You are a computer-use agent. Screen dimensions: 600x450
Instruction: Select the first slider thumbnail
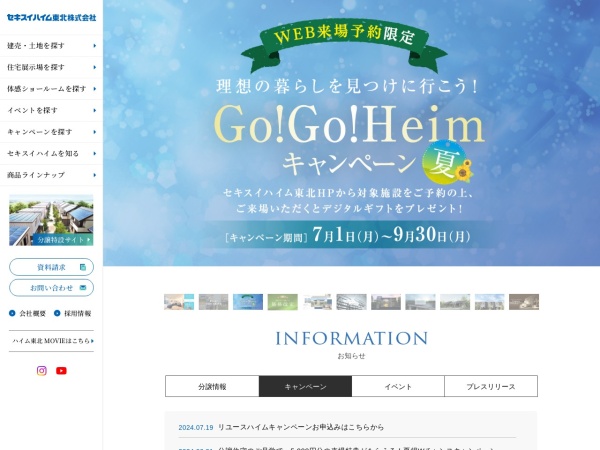click(179, 302)
